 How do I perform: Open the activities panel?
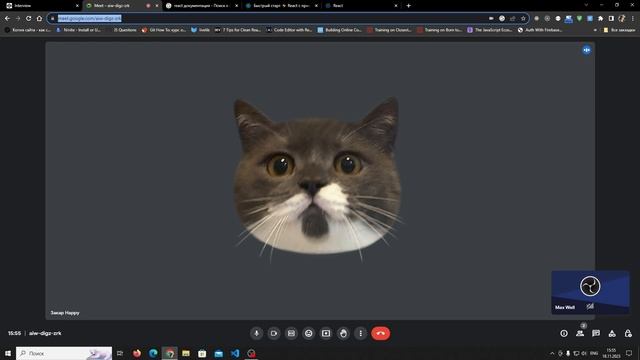point(612,333)
